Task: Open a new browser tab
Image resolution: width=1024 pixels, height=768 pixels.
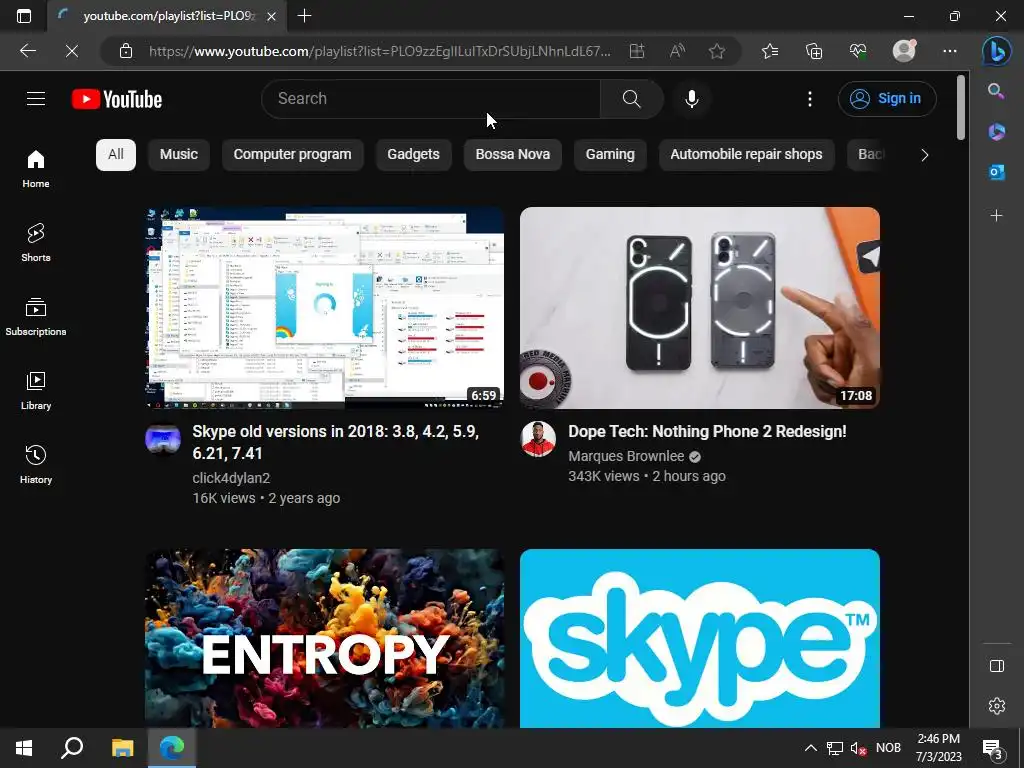Action: click(304, 16)
